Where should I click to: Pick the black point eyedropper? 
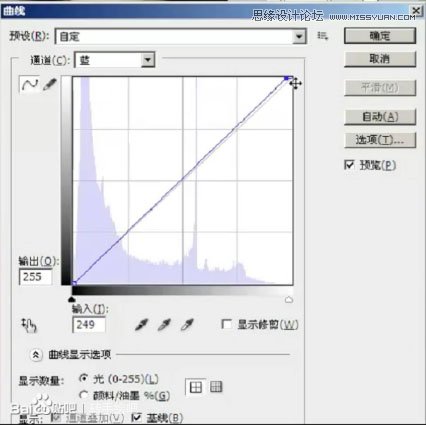(x=141, y=324)
